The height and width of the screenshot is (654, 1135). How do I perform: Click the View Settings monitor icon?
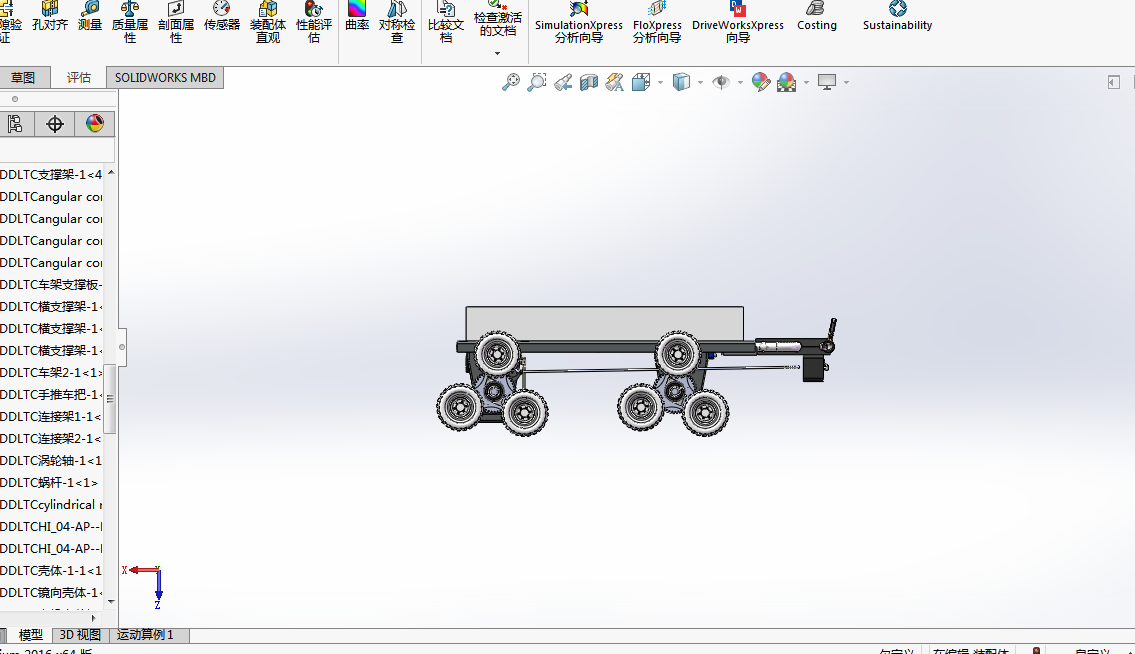tap(827, 83)
